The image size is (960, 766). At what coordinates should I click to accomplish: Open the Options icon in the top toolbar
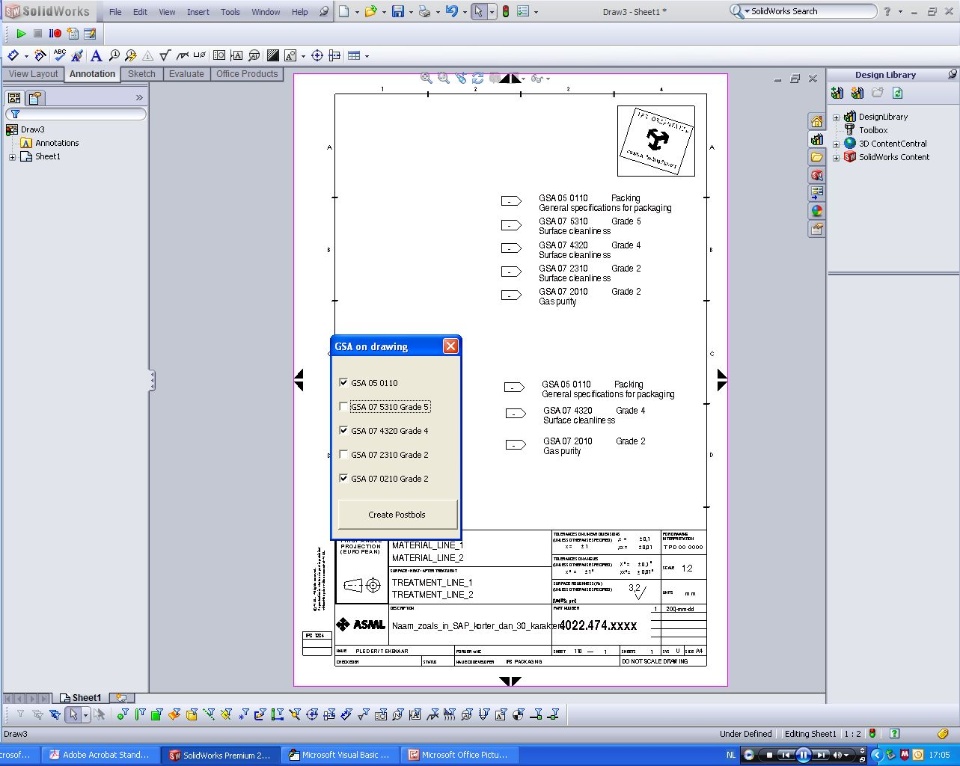523,11
